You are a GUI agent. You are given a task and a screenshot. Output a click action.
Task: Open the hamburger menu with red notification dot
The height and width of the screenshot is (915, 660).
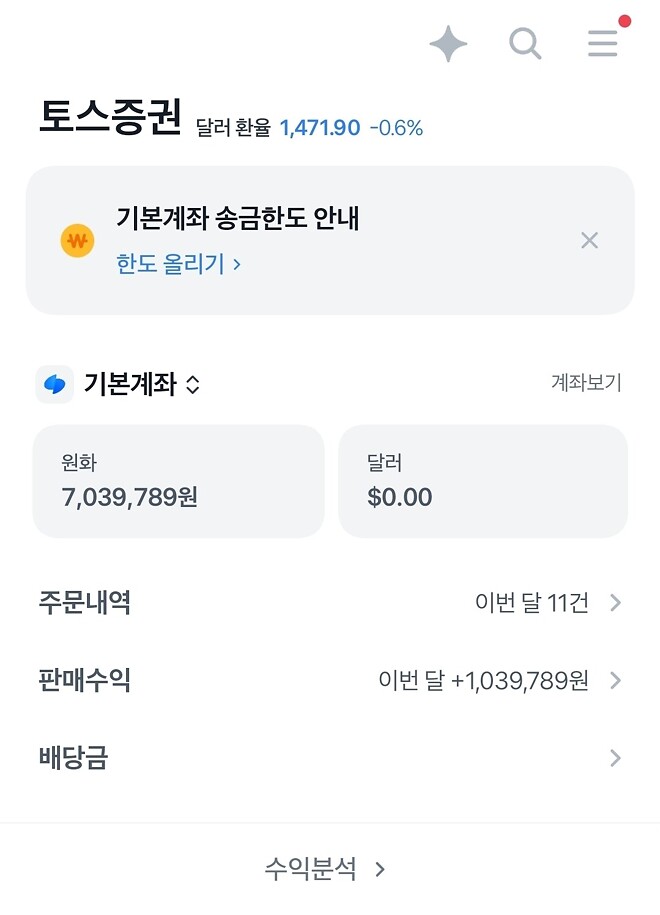click(x=601, y=43)
